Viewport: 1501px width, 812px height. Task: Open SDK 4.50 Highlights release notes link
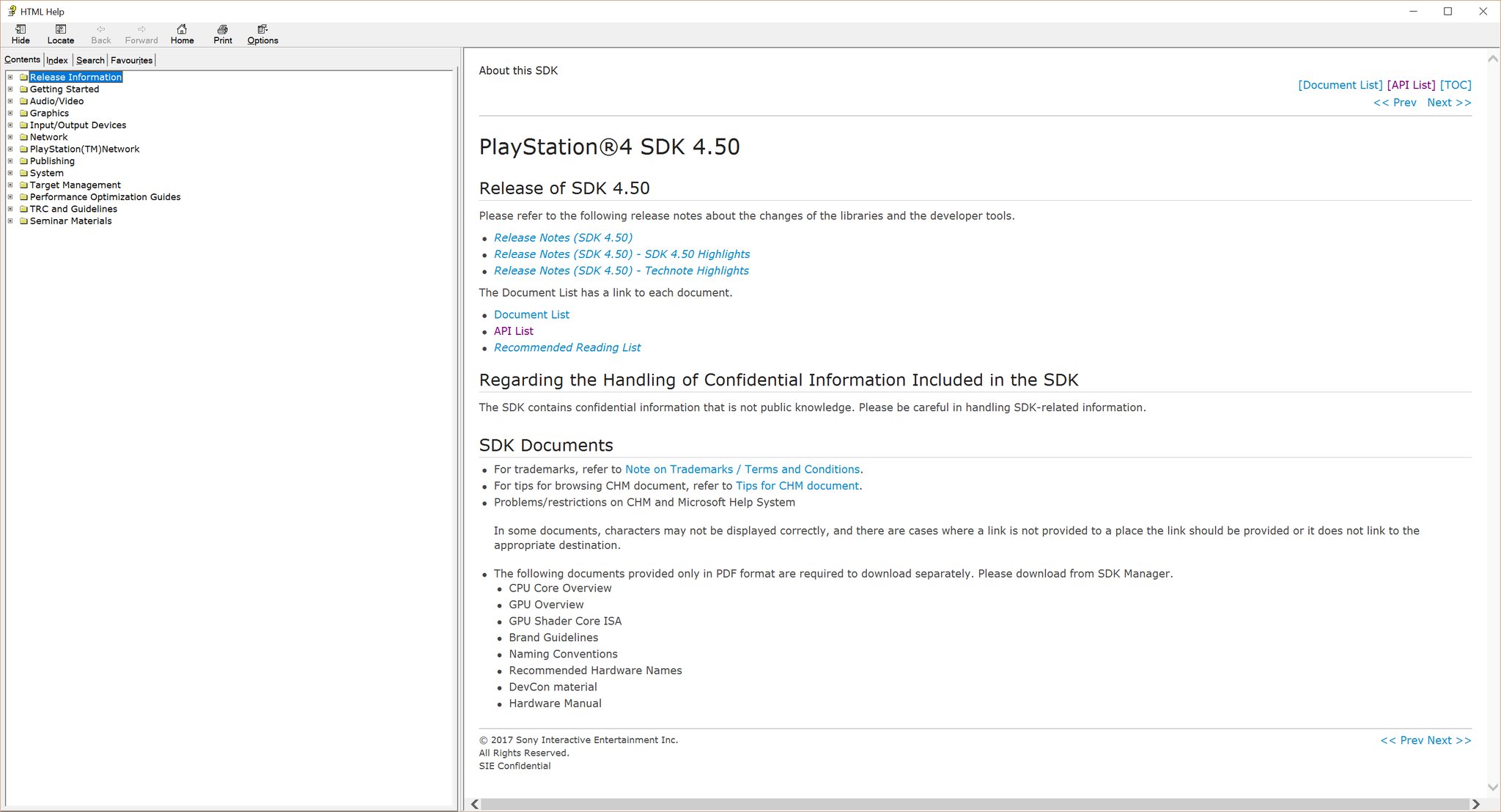pyautogui.click(x=622, y=254)
